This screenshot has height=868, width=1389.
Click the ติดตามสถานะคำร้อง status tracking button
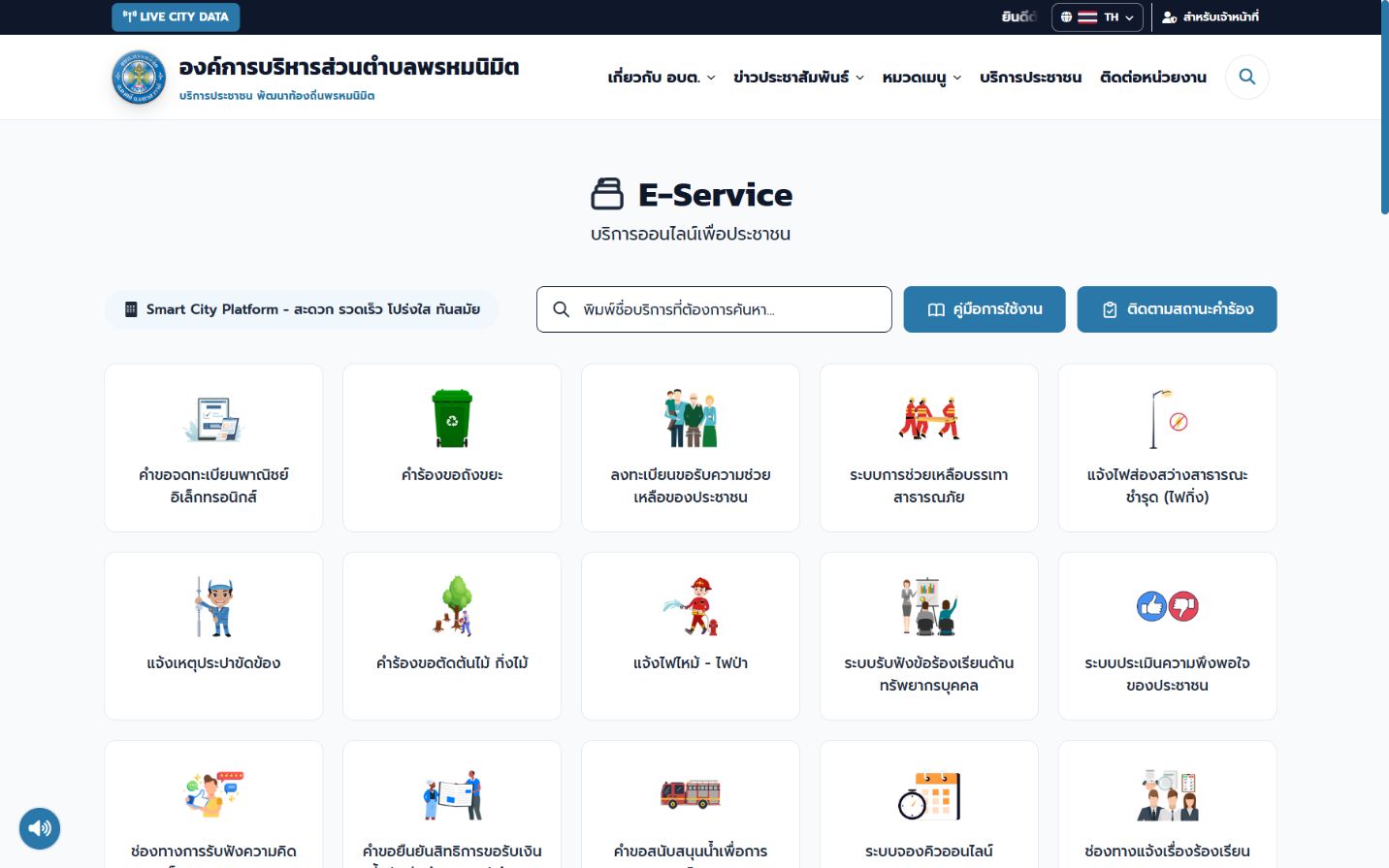[x=1177, y=309]
